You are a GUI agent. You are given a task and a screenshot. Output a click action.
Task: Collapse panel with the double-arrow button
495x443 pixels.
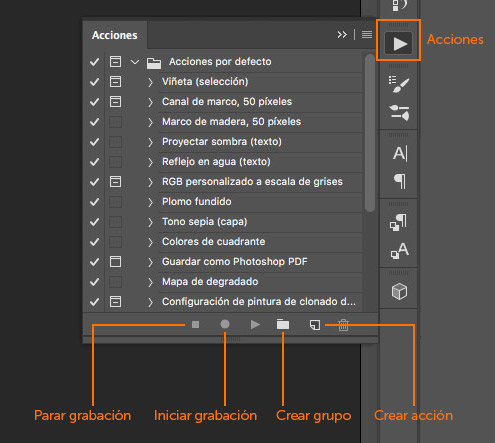pos(342,34)
